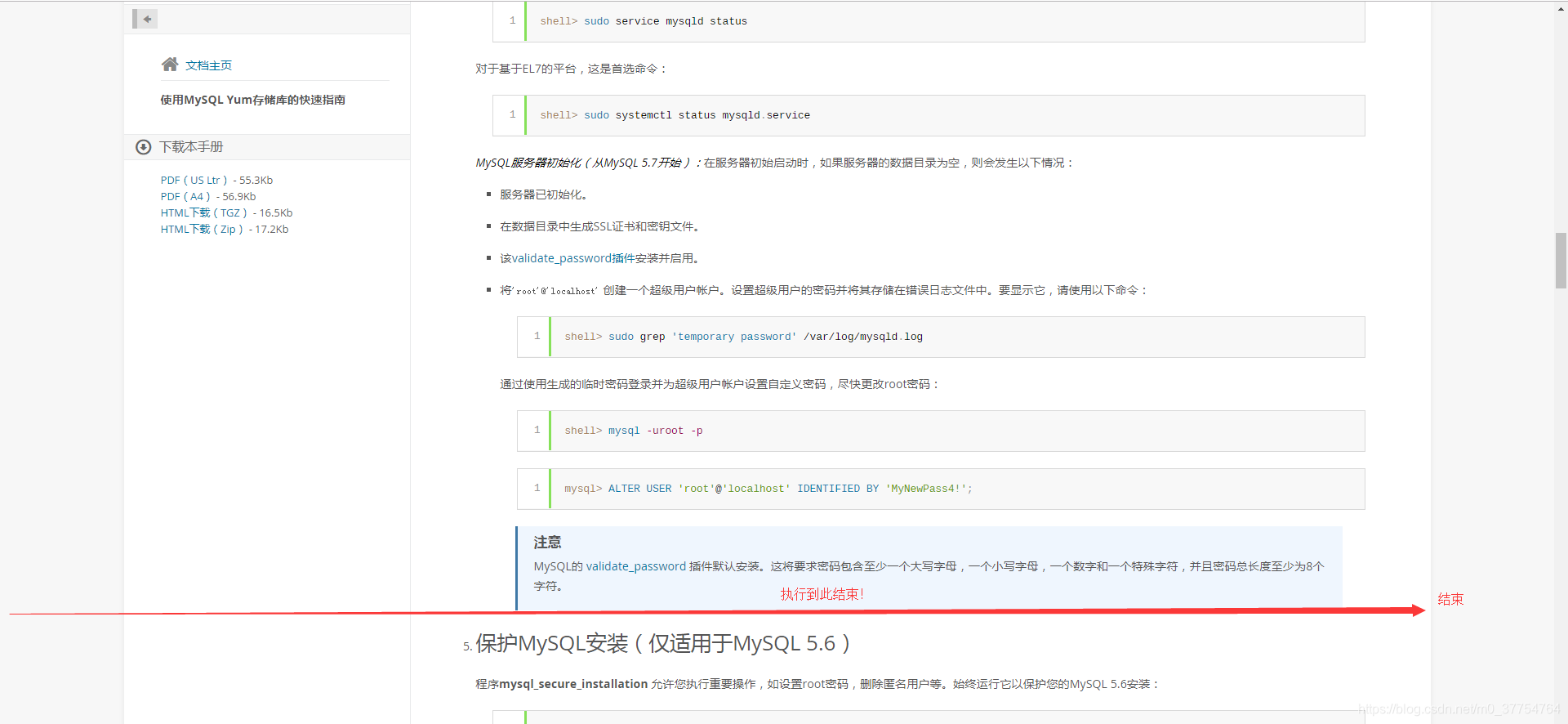Viewport: 1568px width, 724px height.
Task: Click the 注意 note heading
Action: (547, 543)
